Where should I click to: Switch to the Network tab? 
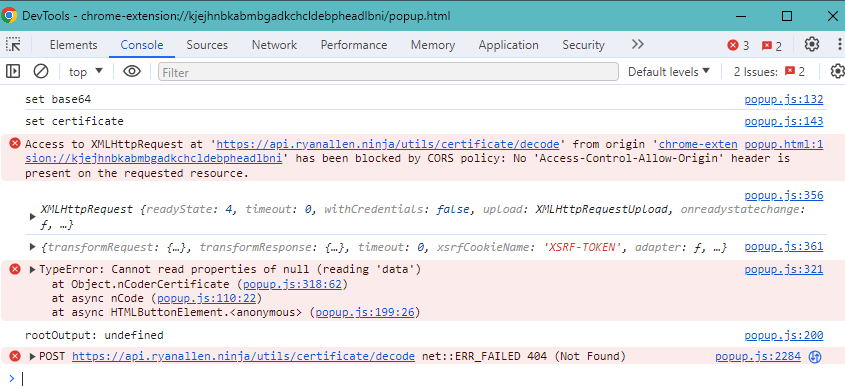[274, 45]
